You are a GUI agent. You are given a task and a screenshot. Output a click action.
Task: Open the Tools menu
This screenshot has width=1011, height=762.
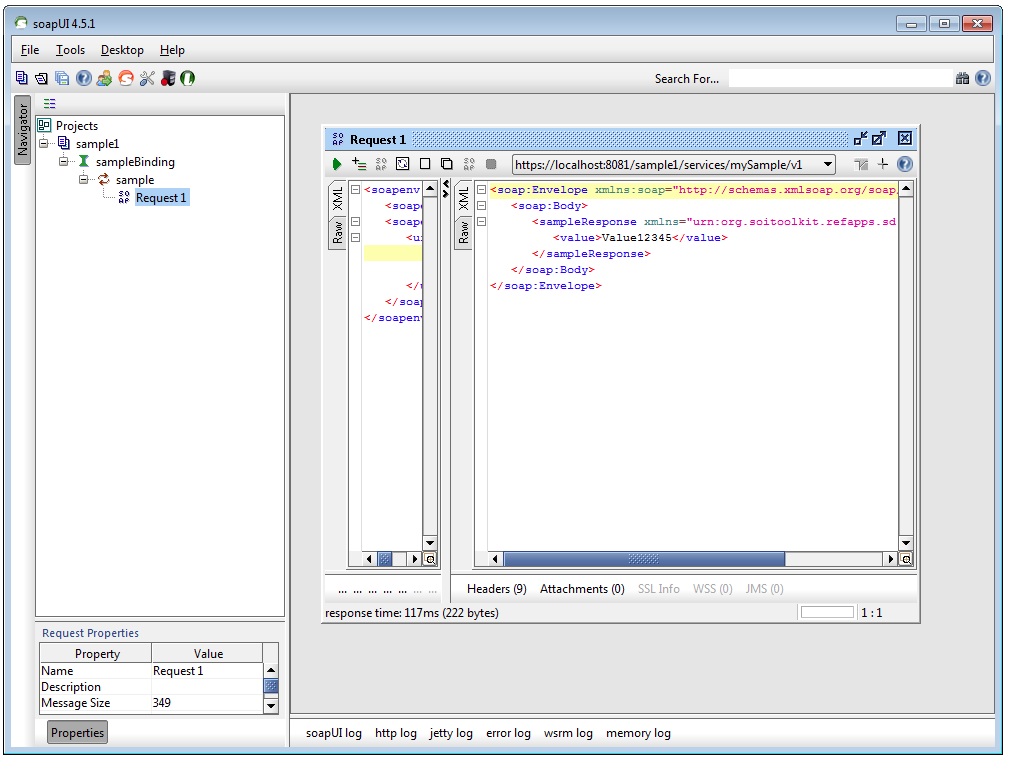70,50
